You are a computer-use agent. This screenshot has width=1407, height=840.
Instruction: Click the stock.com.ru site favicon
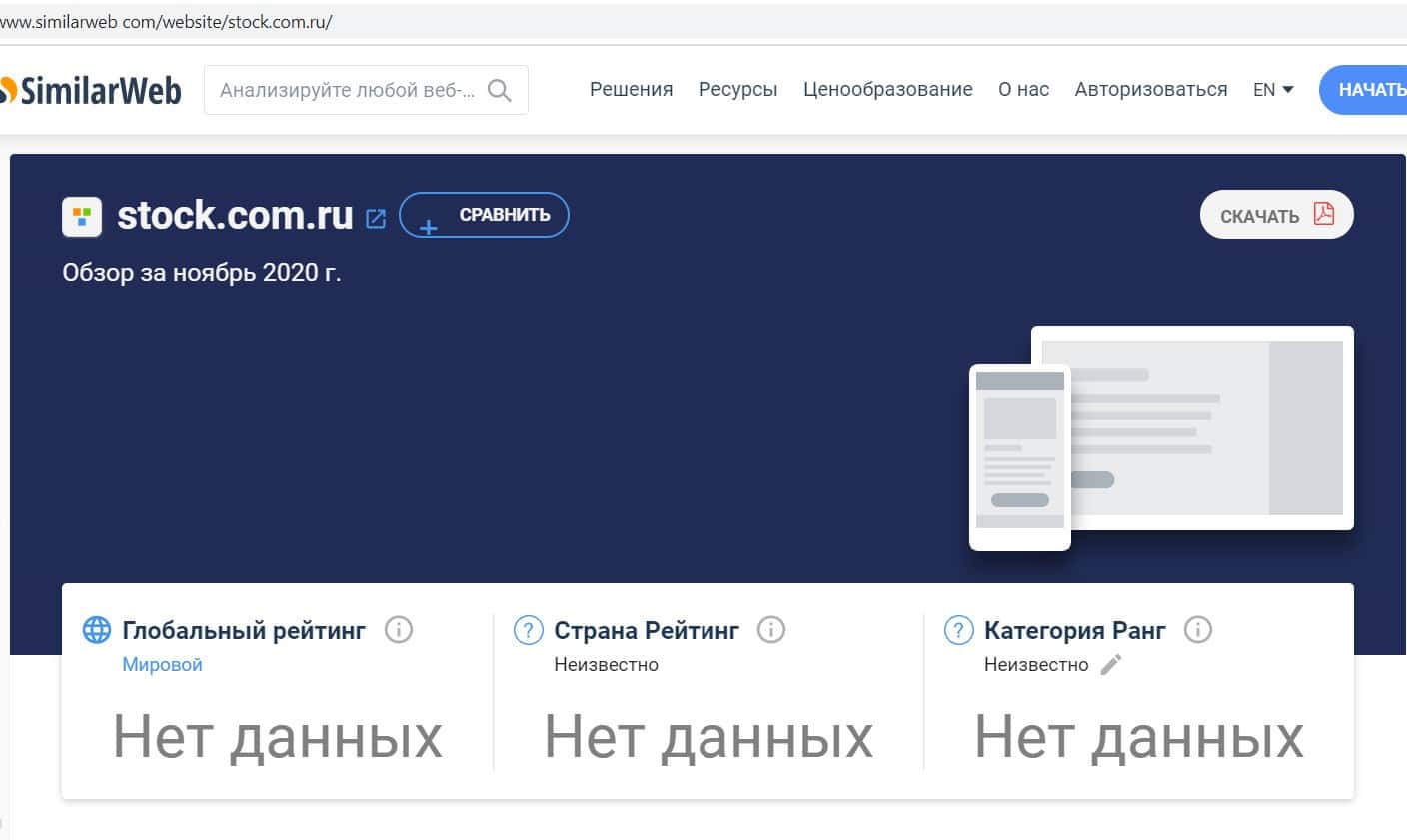82,216
